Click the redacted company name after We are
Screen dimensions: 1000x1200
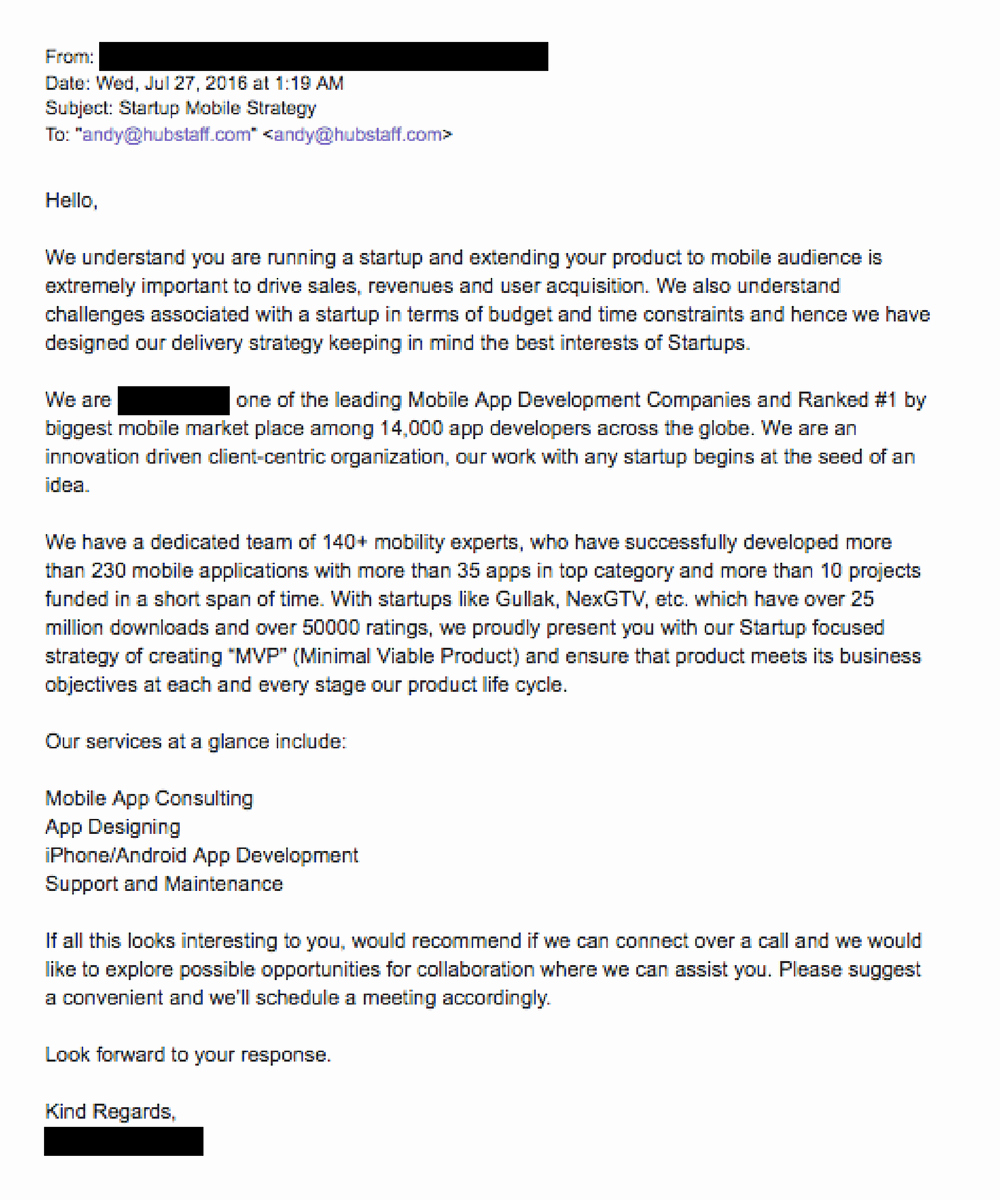point(175,401)
